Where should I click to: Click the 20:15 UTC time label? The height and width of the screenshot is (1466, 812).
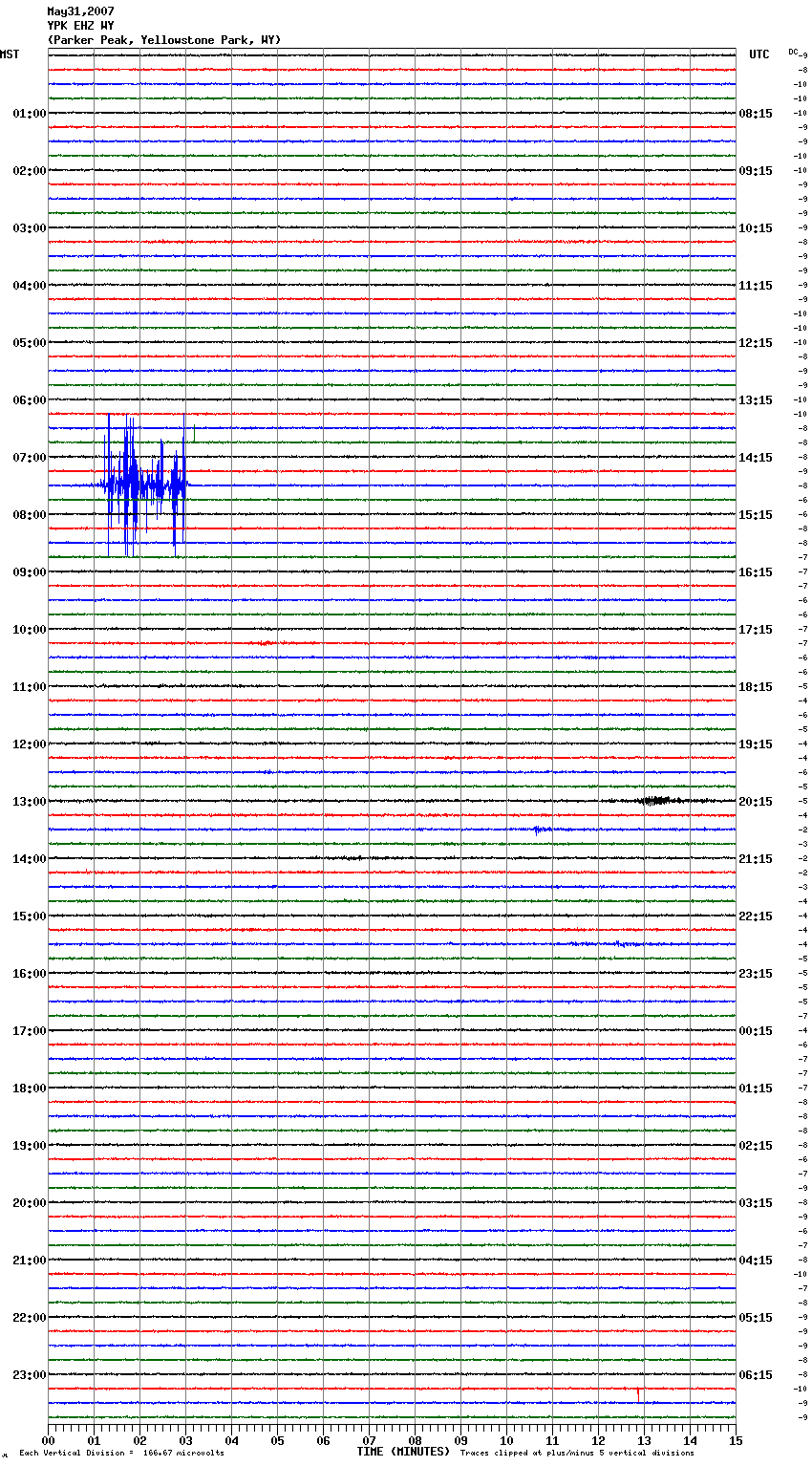click(756, 802)
